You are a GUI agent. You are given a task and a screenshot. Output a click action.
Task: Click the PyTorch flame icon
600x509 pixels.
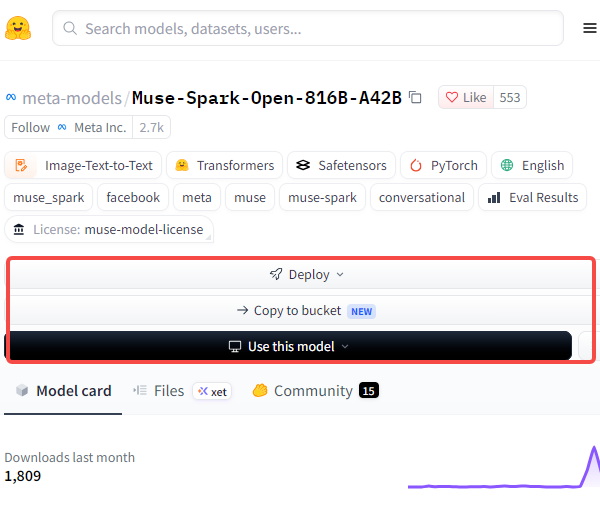point(416,165)
